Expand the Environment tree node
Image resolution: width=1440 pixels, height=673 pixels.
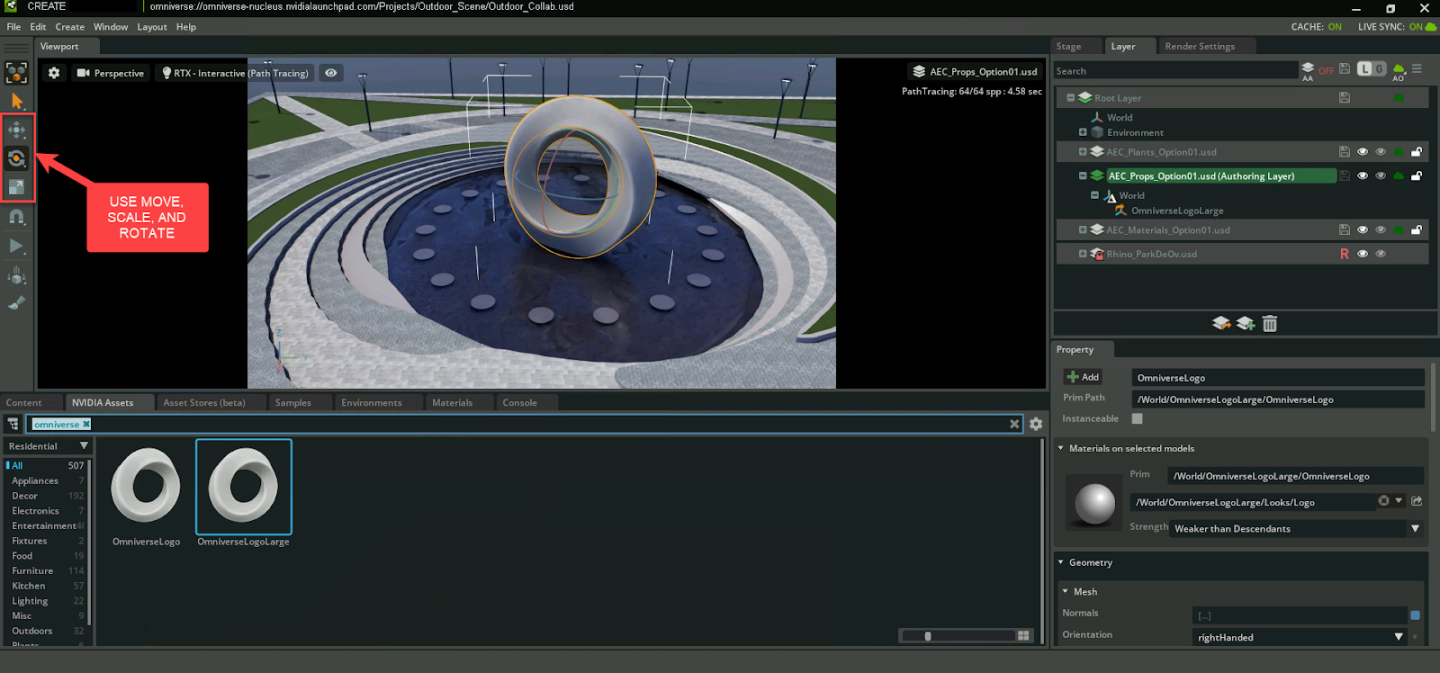tap(1083, 132)
